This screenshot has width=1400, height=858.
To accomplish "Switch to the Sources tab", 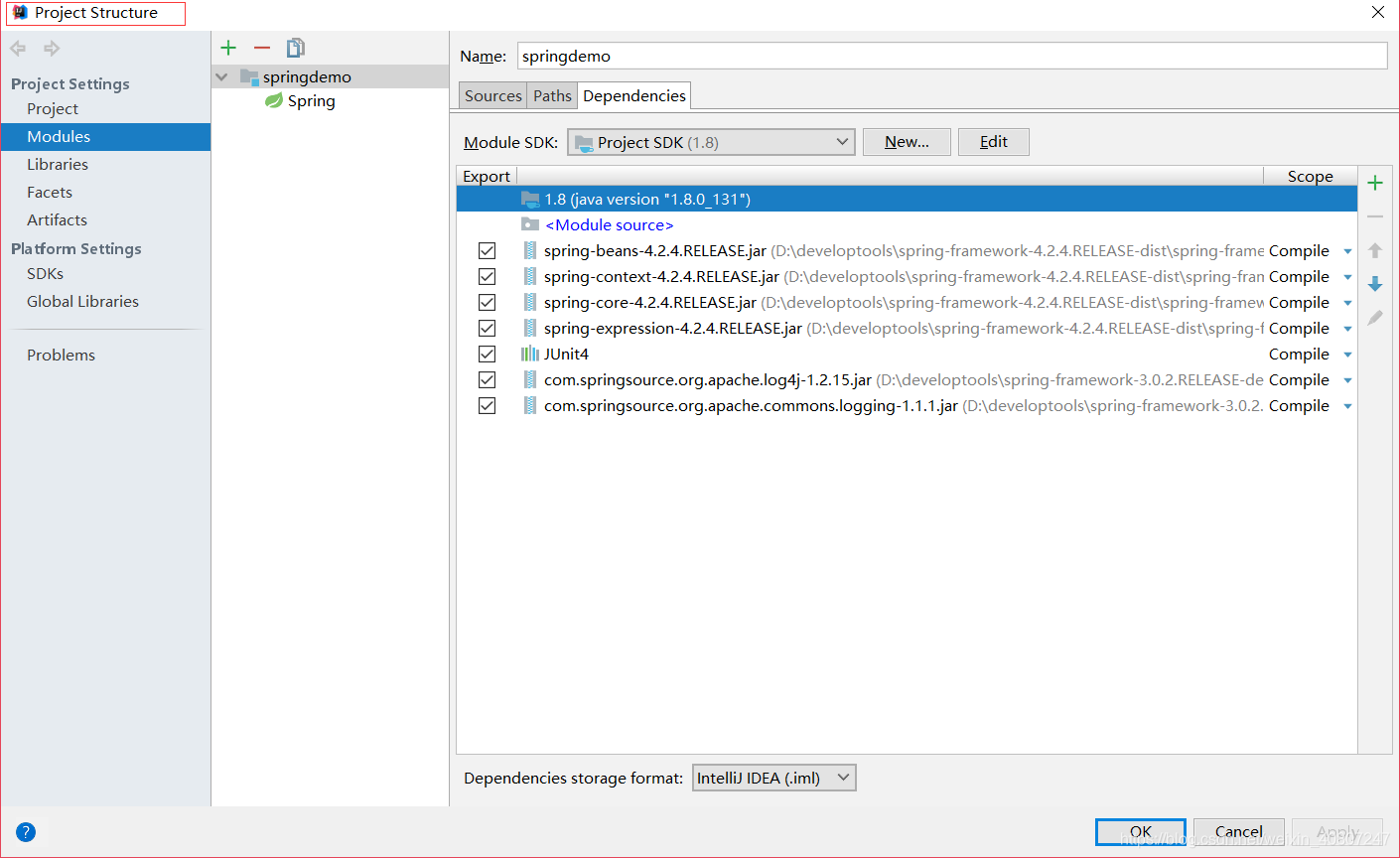I will (x=492, y=95).
